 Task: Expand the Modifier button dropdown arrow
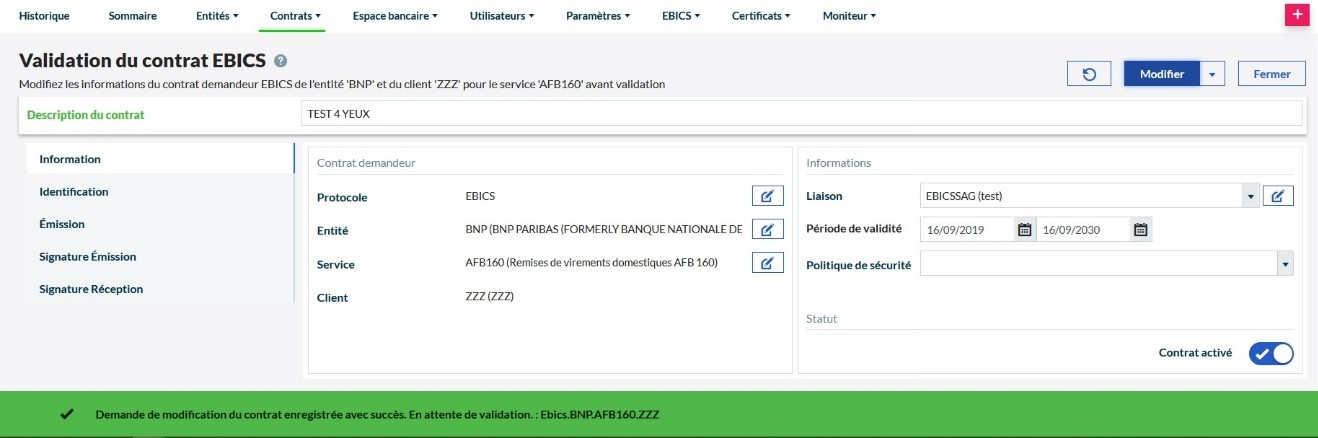click(x=1212, y=74)
